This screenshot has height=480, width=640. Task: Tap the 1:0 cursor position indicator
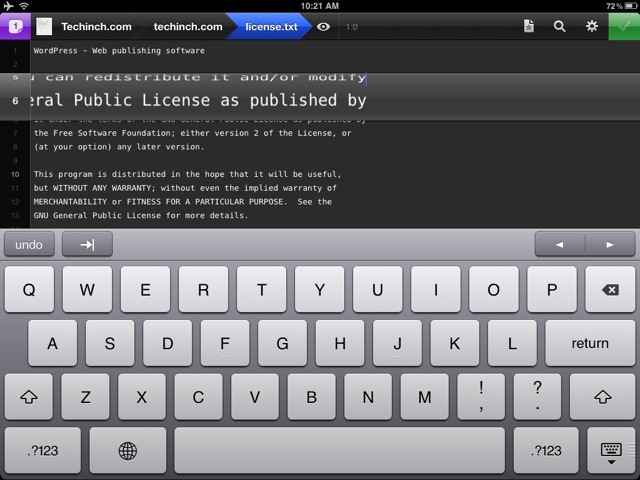351,27
